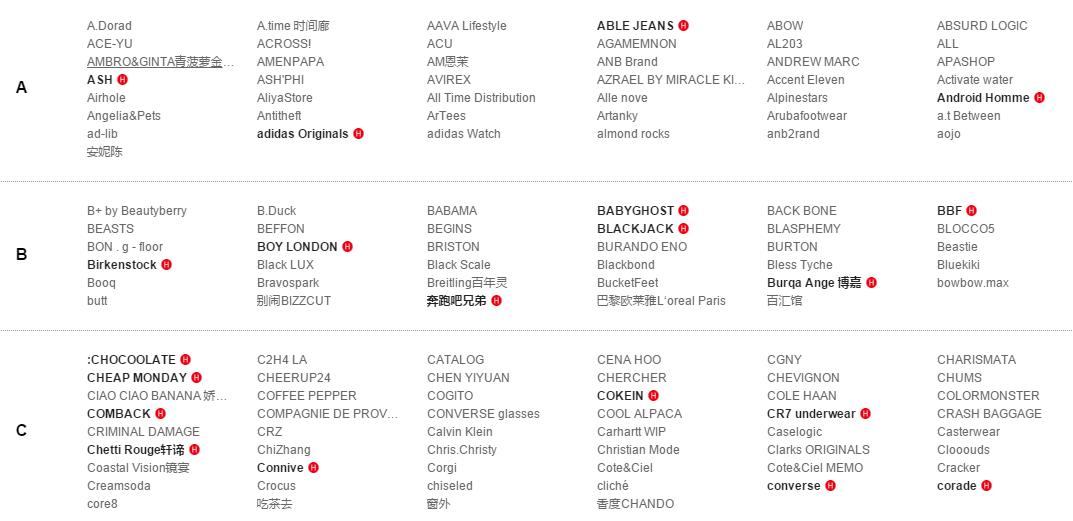
Task: Visit the adidas Watch brand
Action: tap(463, 134)
